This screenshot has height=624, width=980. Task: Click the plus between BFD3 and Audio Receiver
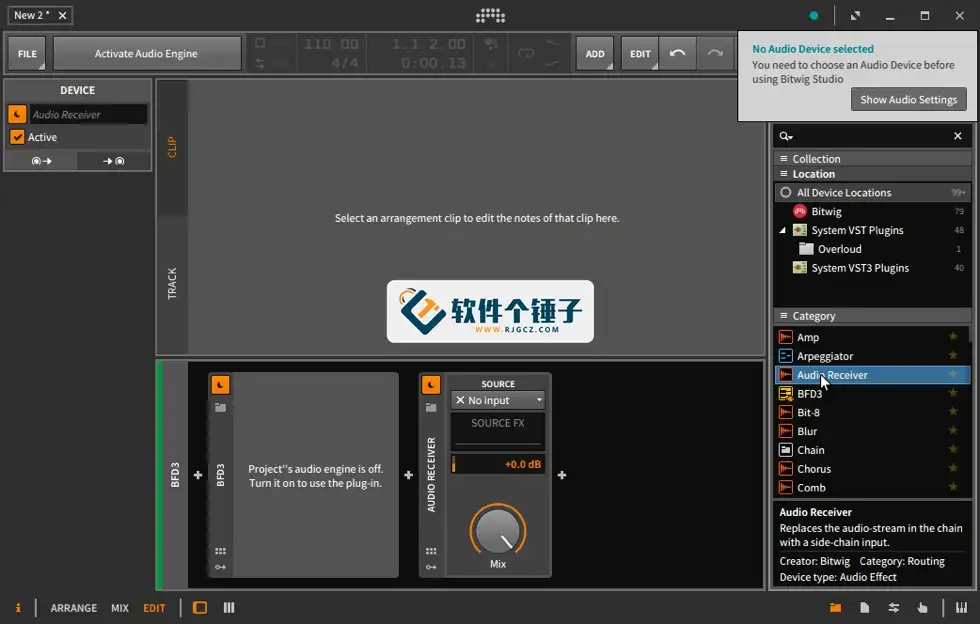point(408,475)
